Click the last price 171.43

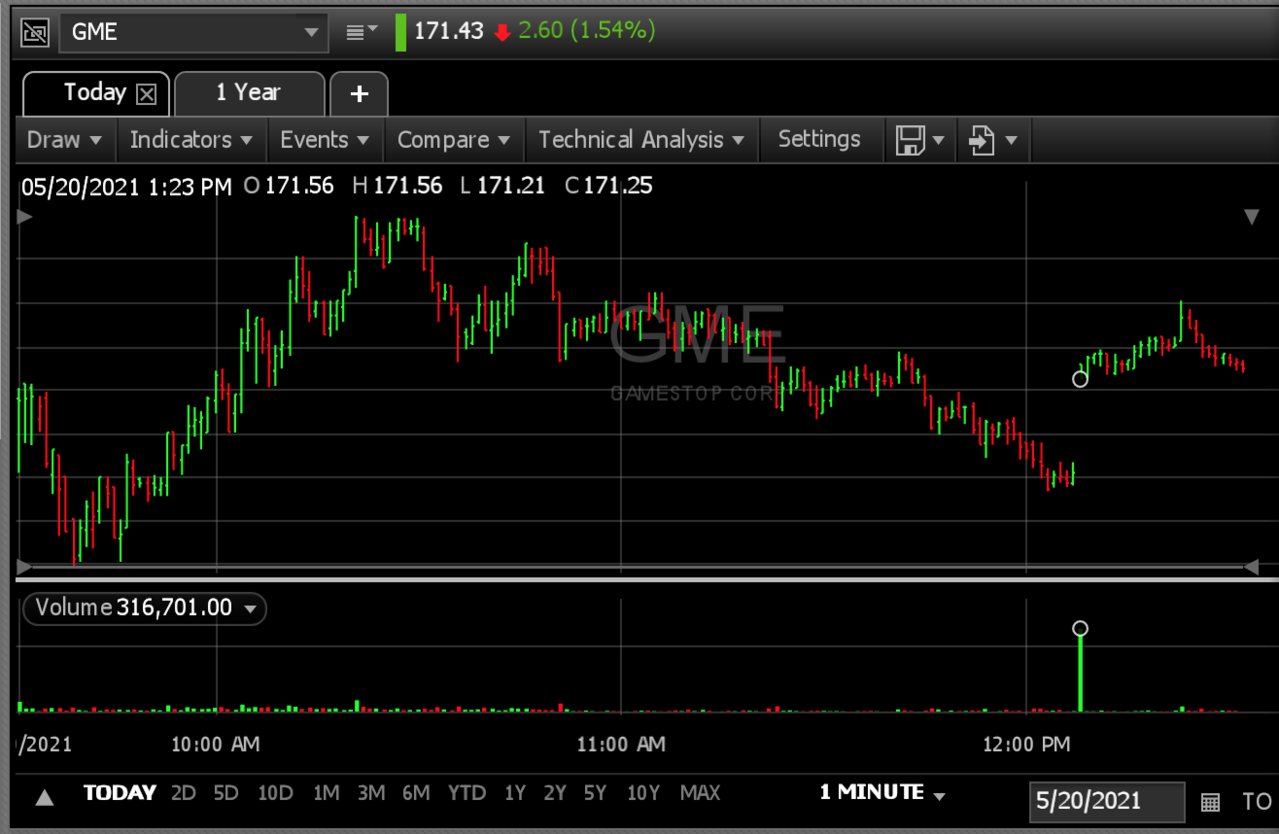coord(449,31)
